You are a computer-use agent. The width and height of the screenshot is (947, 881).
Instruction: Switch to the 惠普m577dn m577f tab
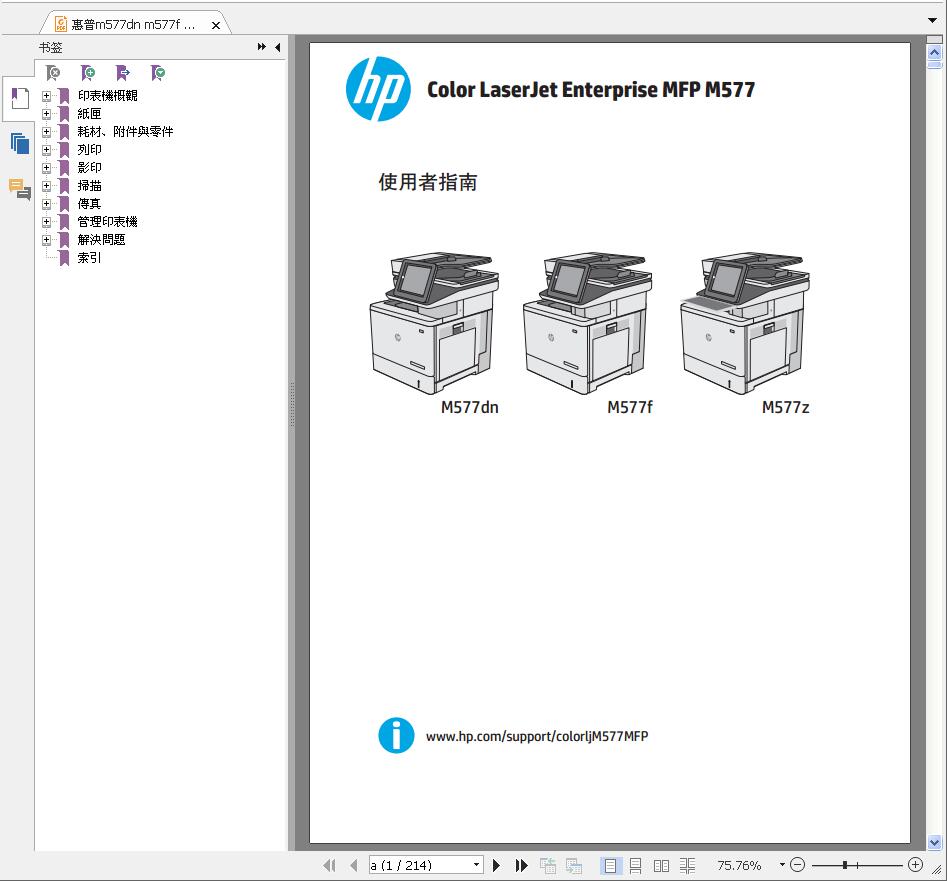click(x=133, y=25)
